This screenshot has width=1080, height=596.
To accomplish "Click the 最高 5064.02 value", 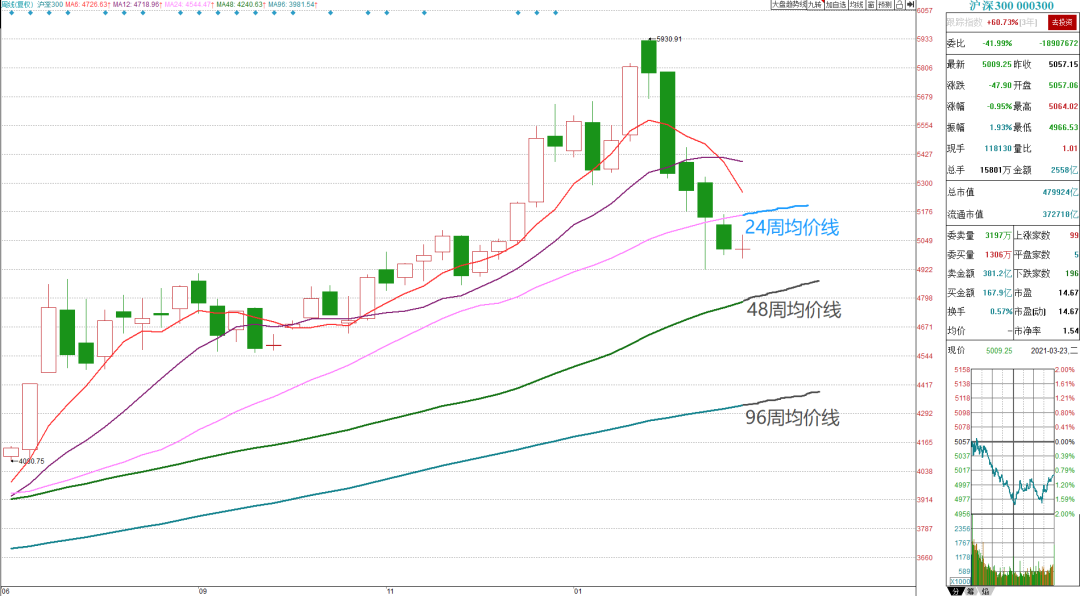I will (1063, 106).
